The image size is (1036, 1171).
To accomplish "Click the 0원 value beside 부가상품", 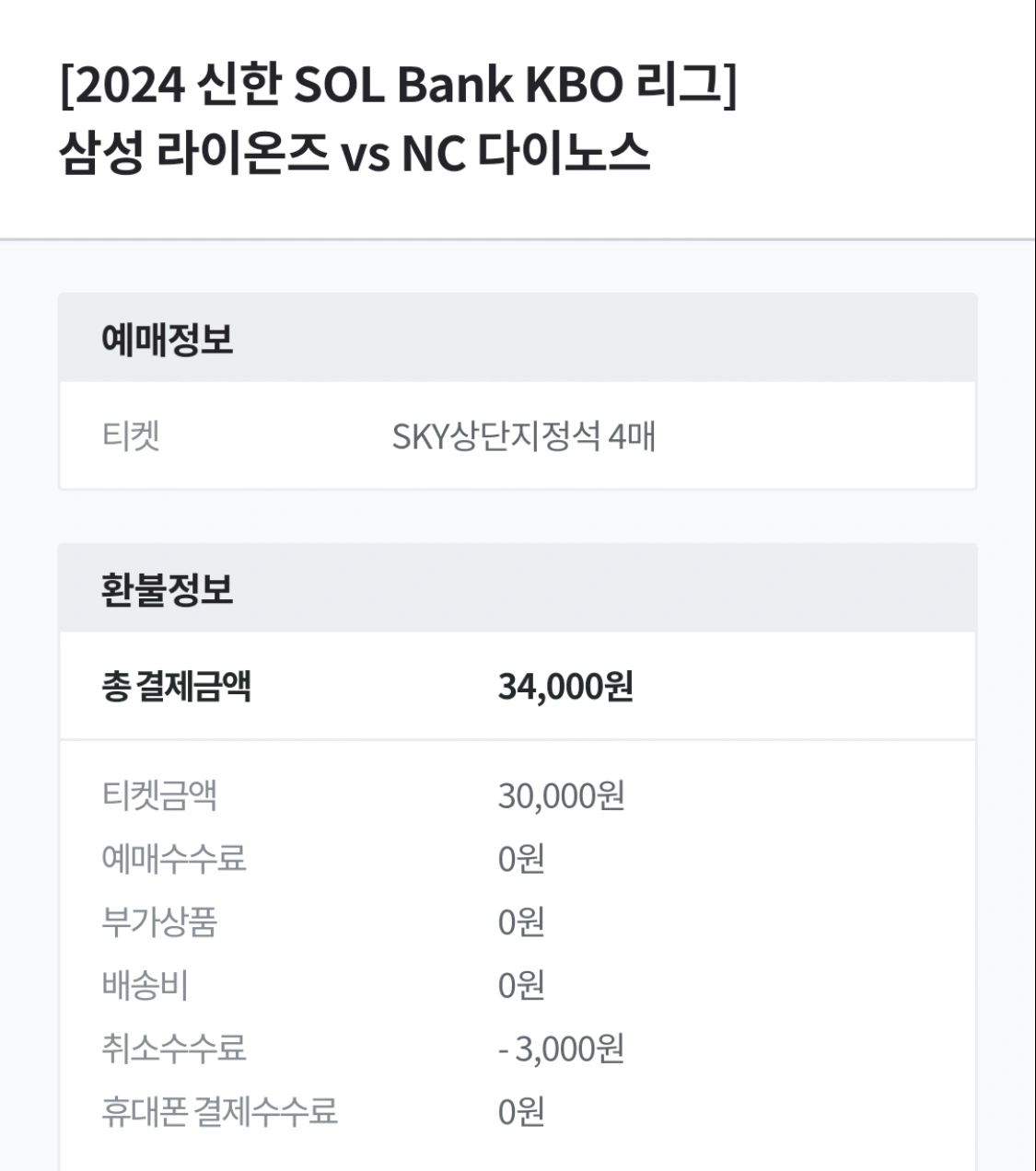I will tap(521, 922).
